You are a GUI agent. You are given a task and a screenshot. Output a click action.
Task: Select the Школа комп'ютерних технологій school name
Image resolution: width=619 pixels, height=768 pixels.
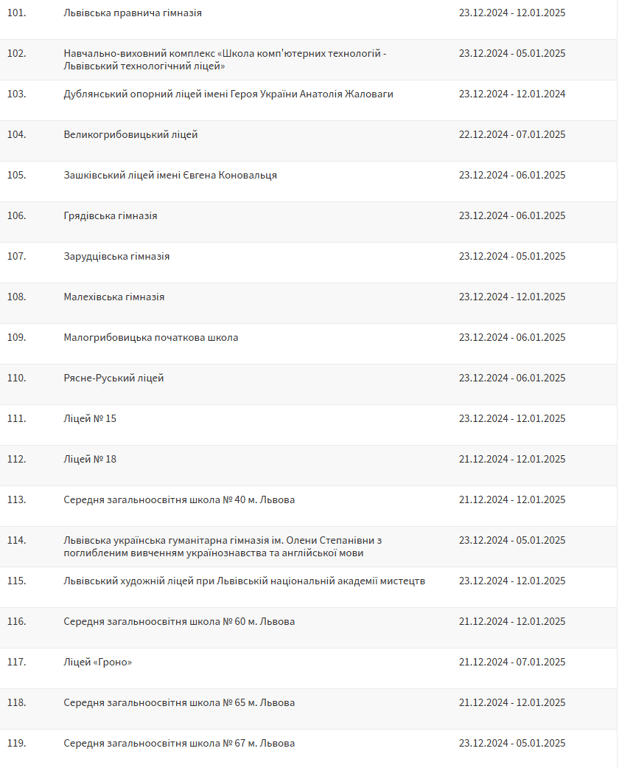coord(224,59)
